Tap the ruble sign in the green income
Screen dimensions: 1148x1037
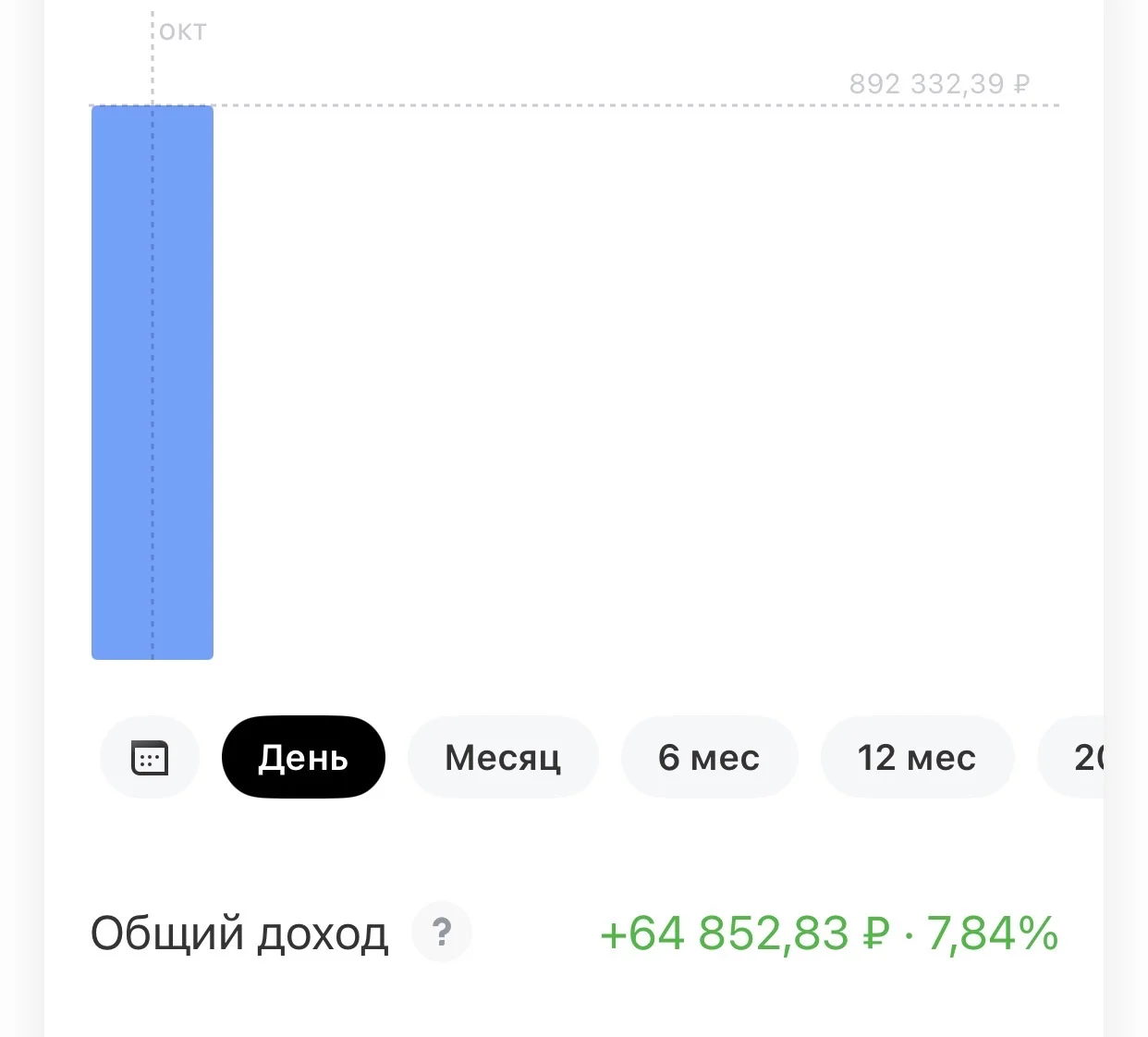(876, 933)
